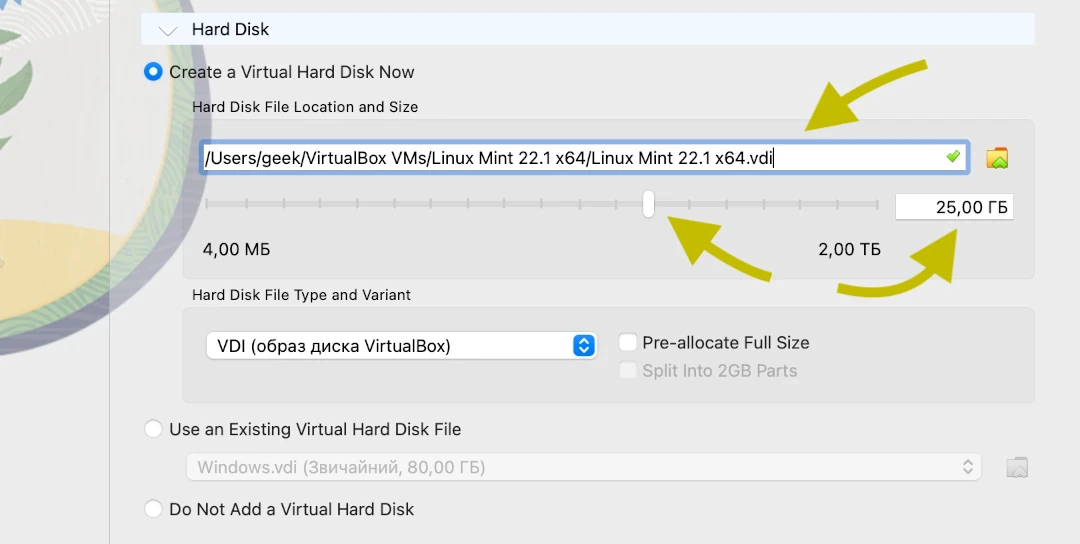Viewport: 1080px width, 544px height.
Task: Click the existing disk file chooser icon
Action: pos(1017,468)
